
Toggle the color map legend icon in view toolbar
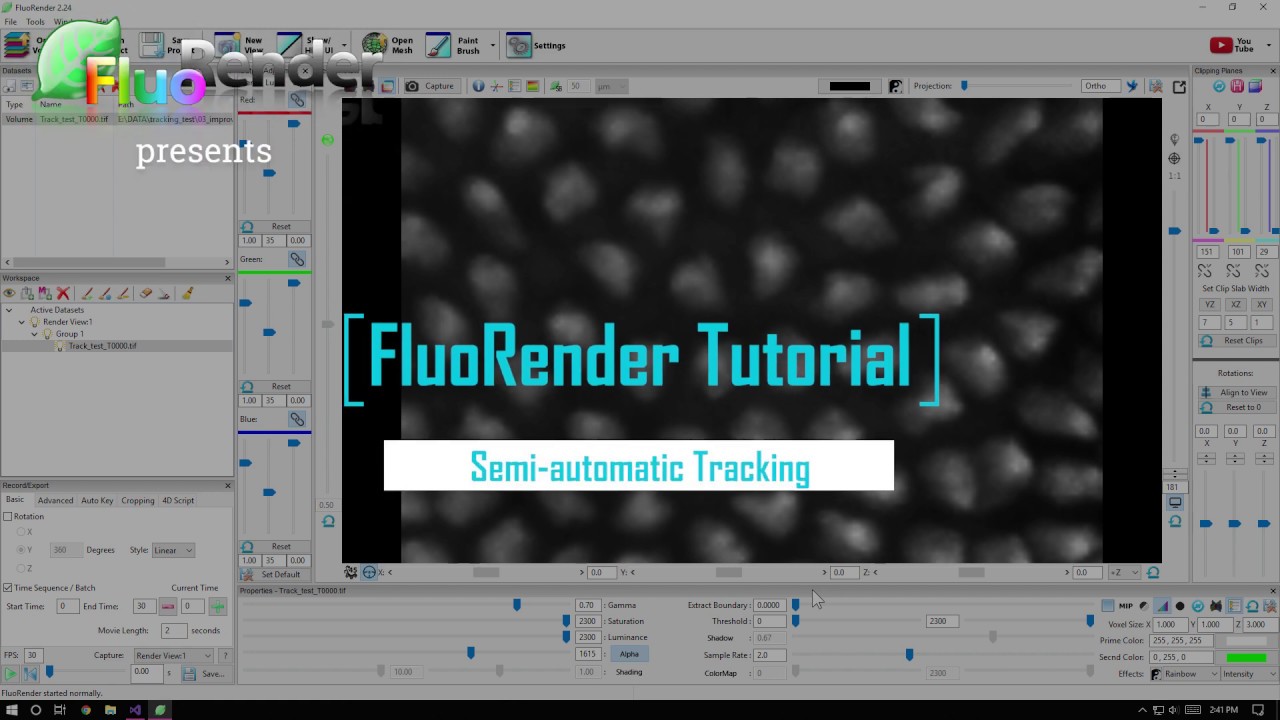click(x=532, y=86)
